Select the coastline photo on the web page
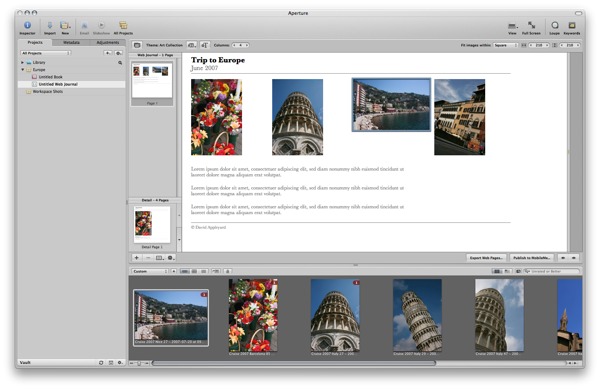600x389 pixels. (x=391, y=105)
